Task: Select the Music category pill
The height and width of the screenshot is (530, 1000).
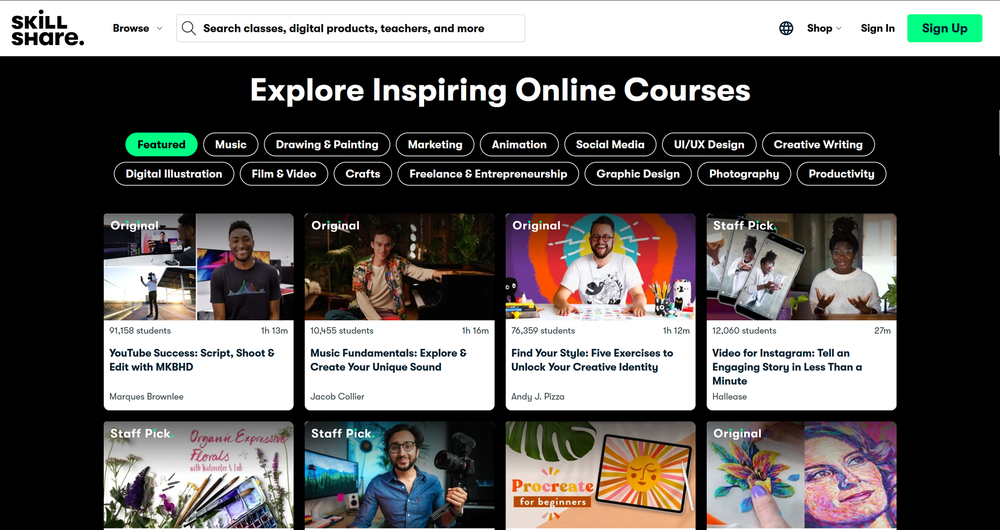Action: [230, 145]
